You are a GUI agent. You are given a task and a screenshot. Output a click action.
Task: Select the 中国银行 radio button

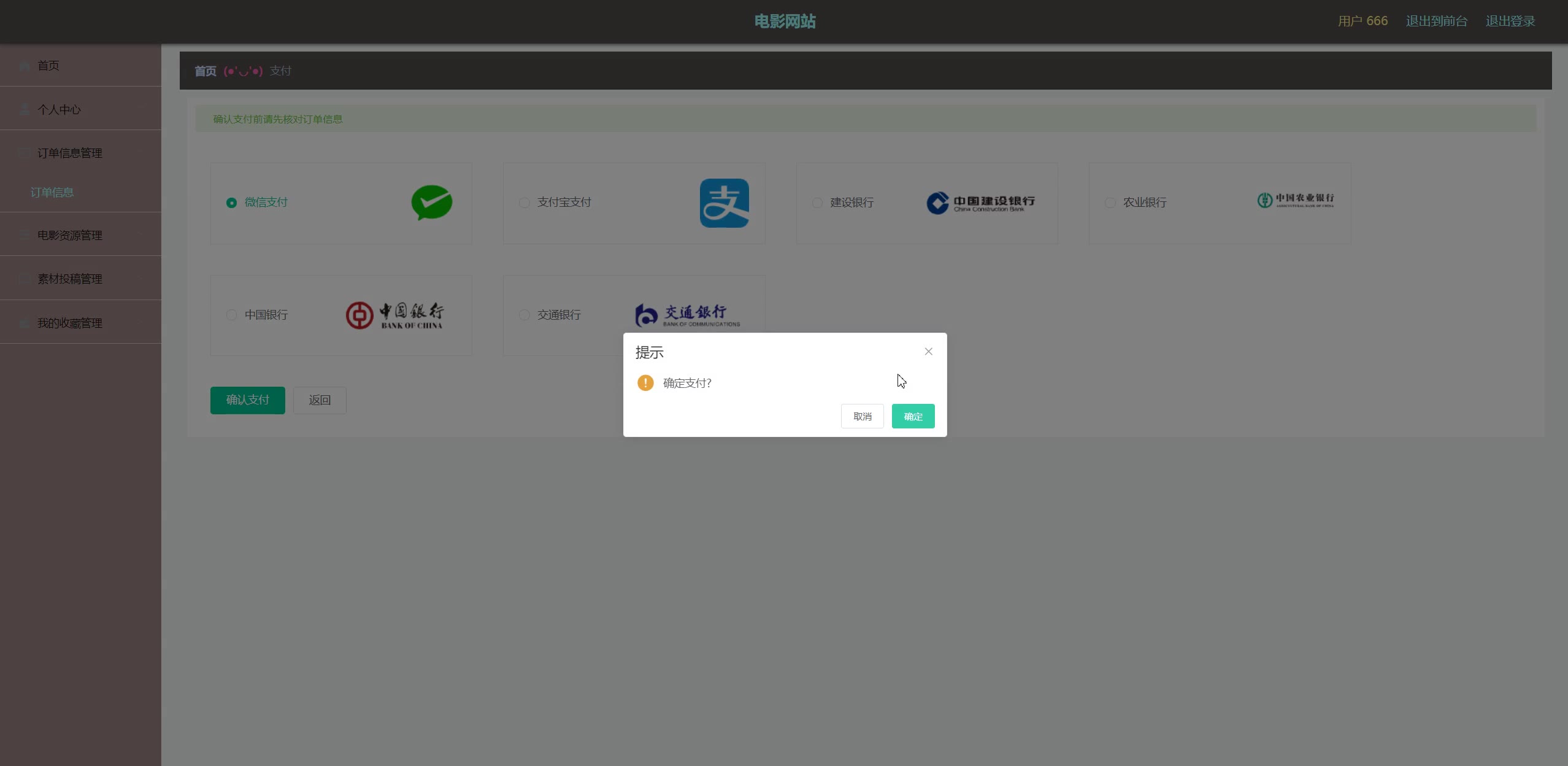point(231,315)
